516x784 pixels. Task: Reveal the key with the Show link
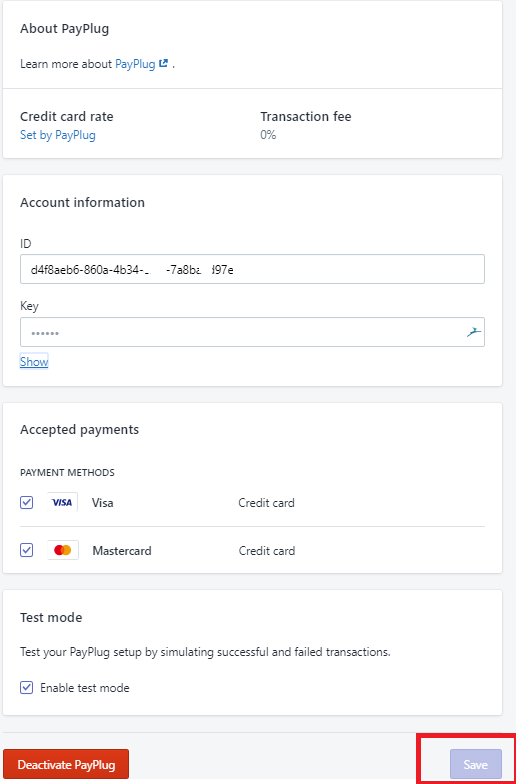click(34, 362)
